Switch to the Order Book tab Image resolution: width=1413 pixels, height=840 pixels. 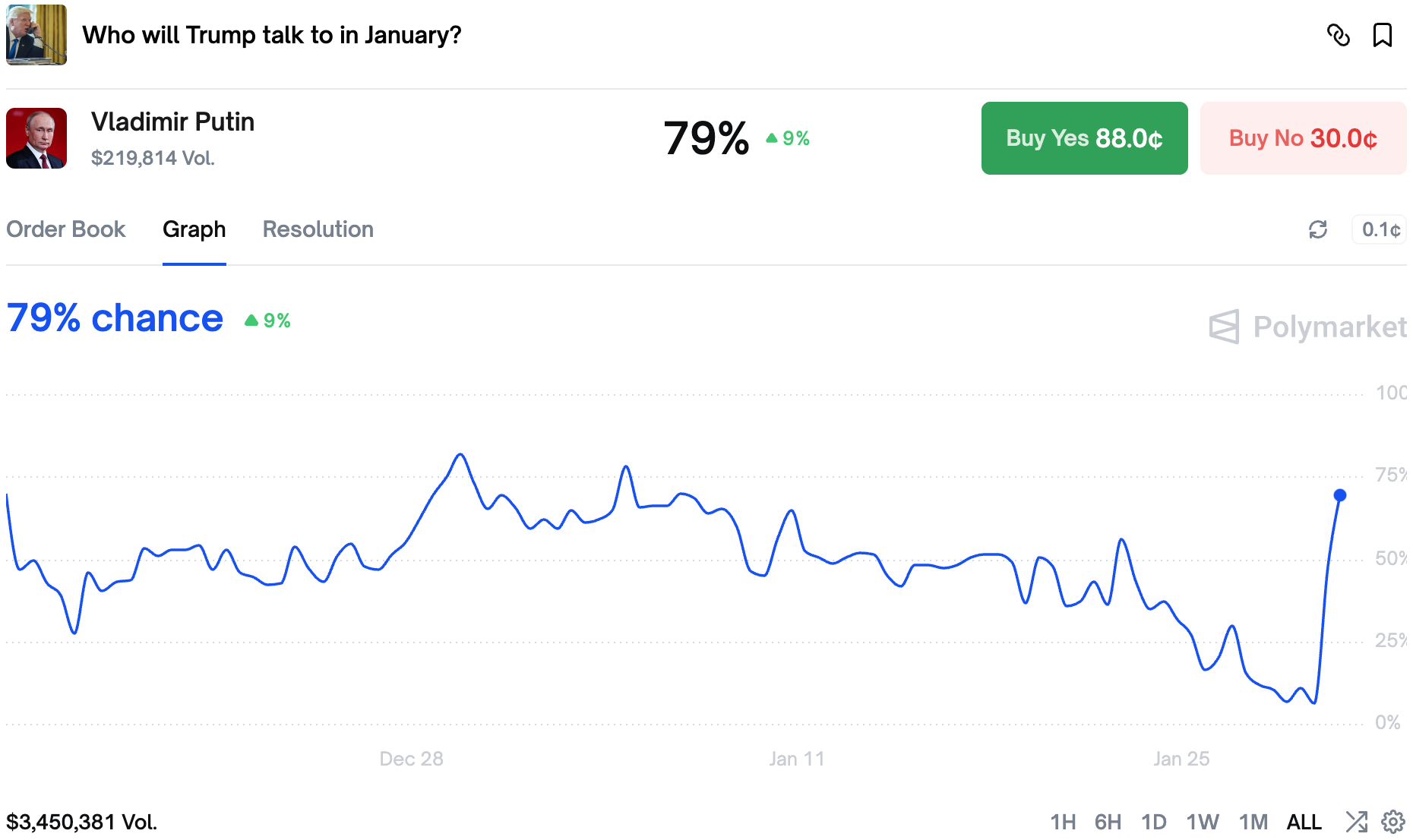66,229
